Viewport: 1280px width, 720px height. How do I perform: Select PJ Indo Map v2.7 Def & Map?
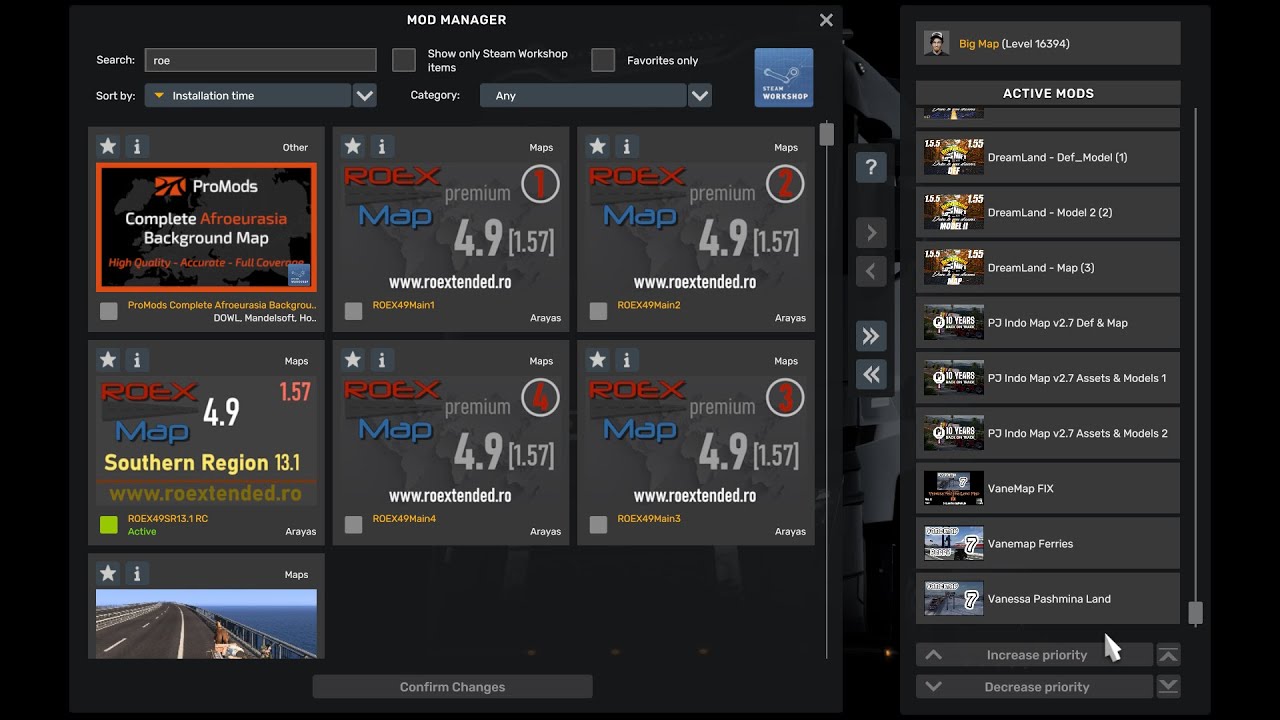click(1048, 323)
